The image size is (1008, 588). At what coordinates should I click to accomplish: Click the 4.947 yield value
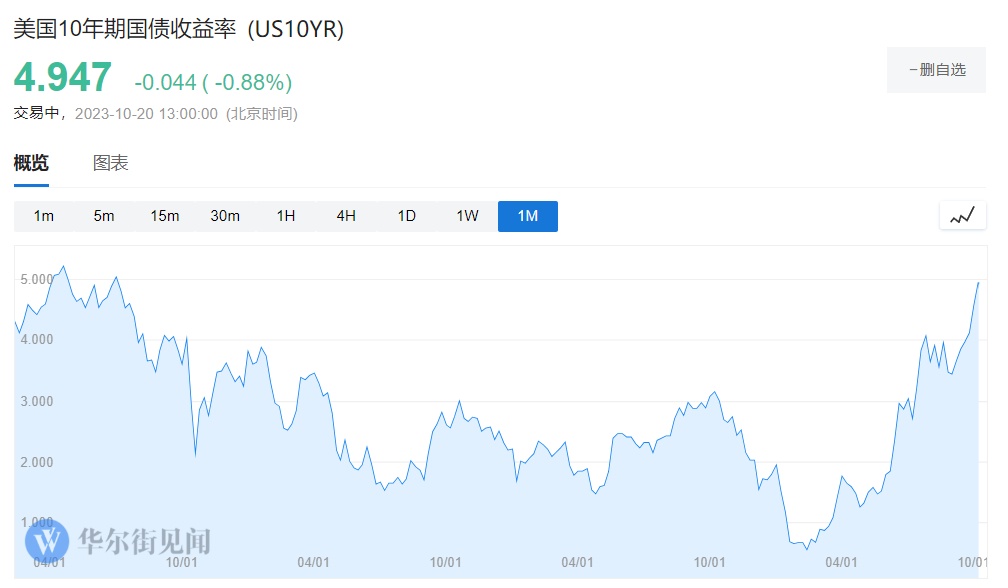point(62,78)
